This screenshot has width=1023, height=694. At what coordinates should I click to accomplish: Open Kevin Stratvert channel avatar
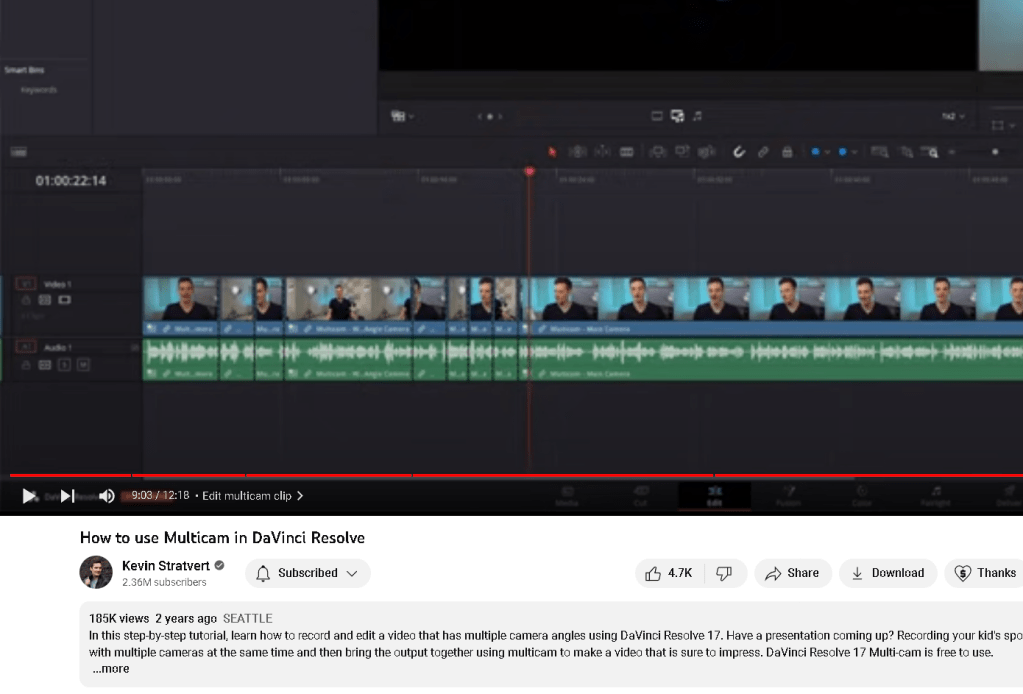96,572
